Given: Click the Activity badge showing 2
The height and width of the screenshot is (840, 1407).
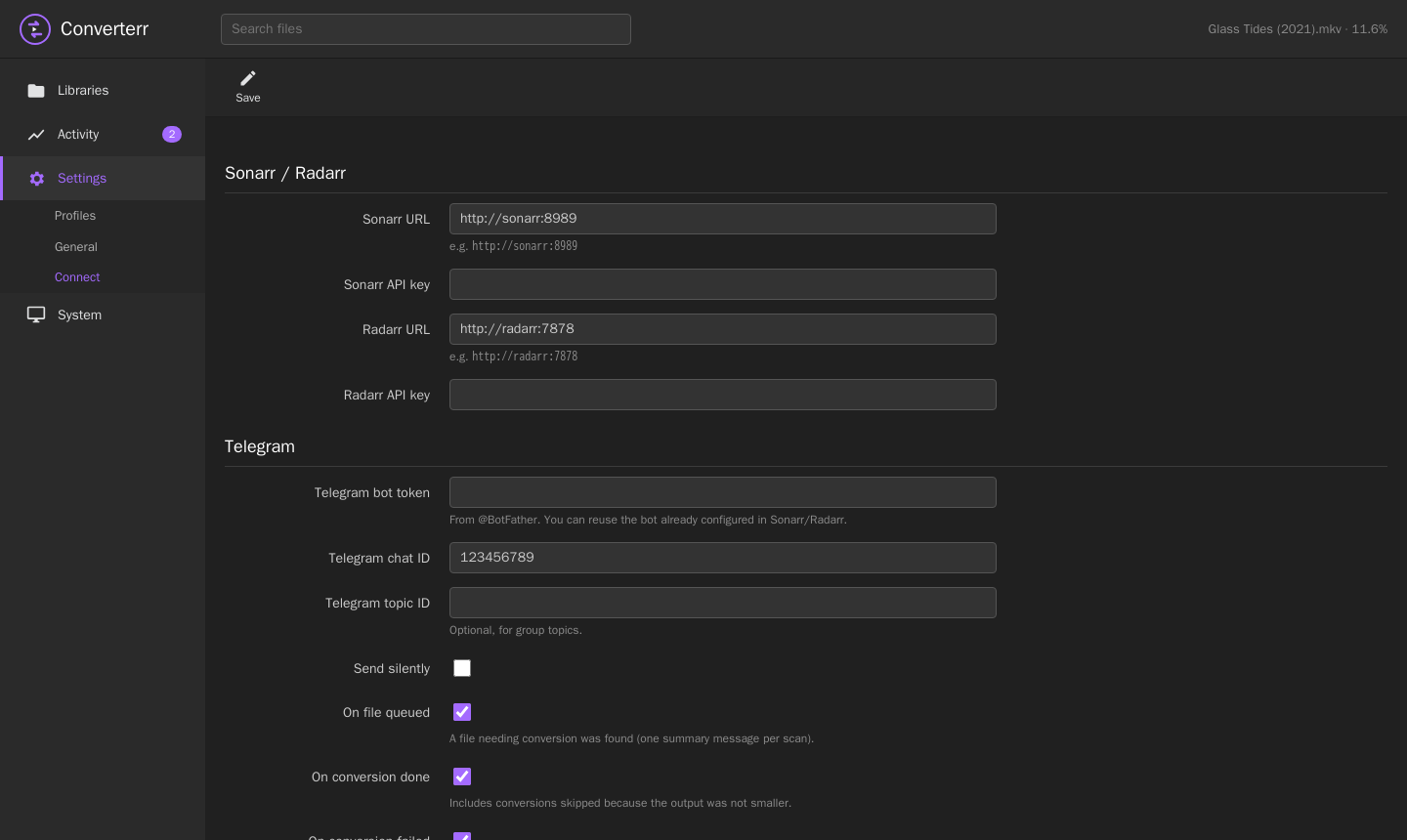Looking at the screenshot, I should 172,135.
